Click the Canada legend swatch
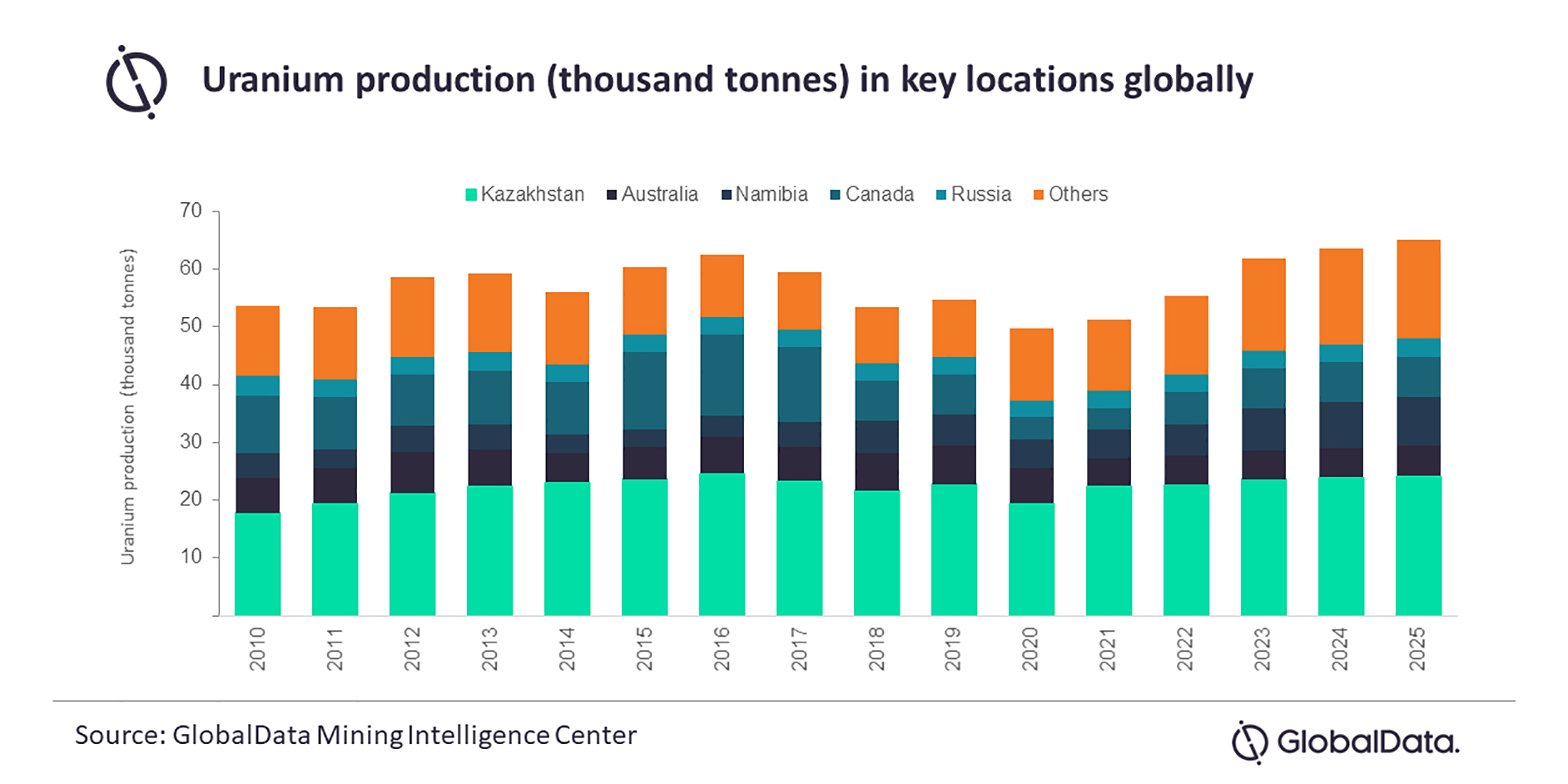 pos(836,195)
